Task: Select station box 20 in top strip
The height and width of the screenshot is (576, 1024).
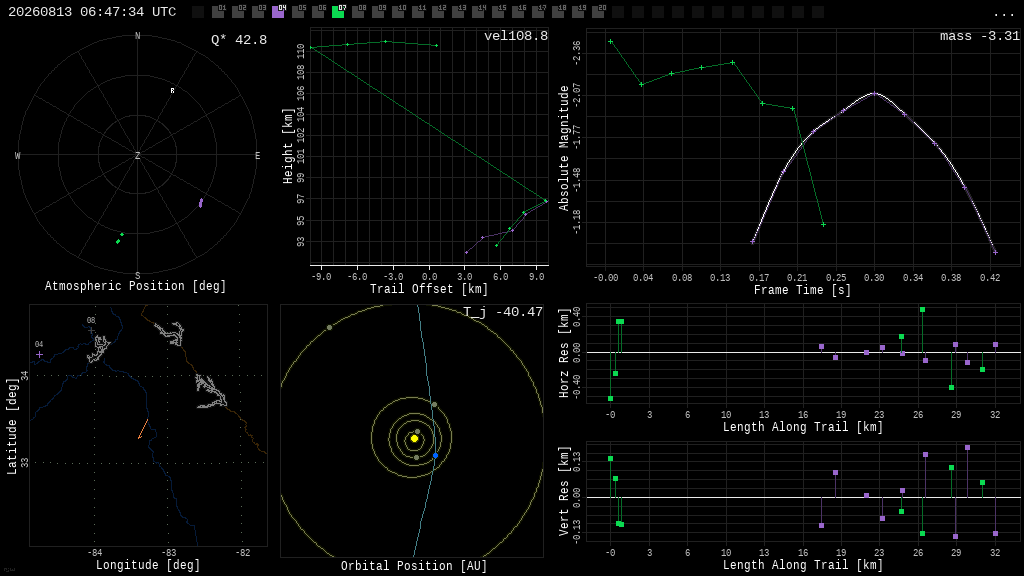Action: point(598,12)
